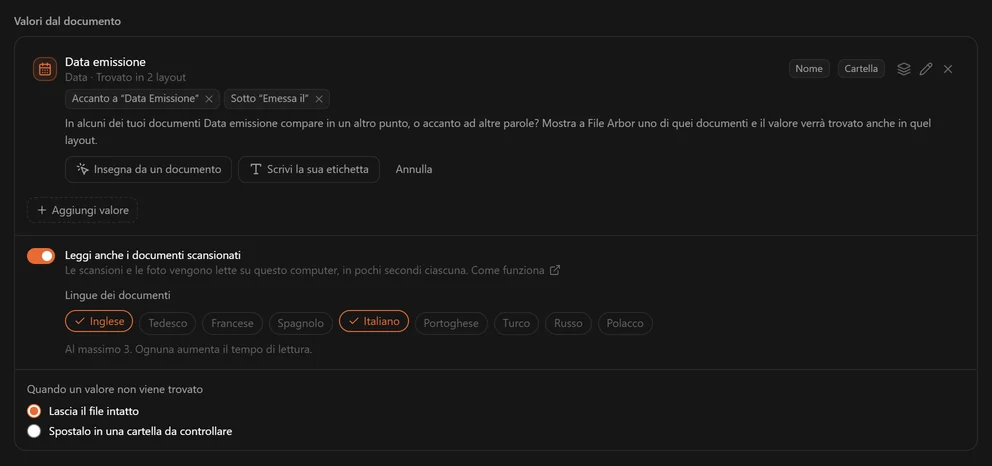This screenshot has width=992, height=466.
Task: Click the Data · Trovato in 2 layout text
Action: coord(125,77)
